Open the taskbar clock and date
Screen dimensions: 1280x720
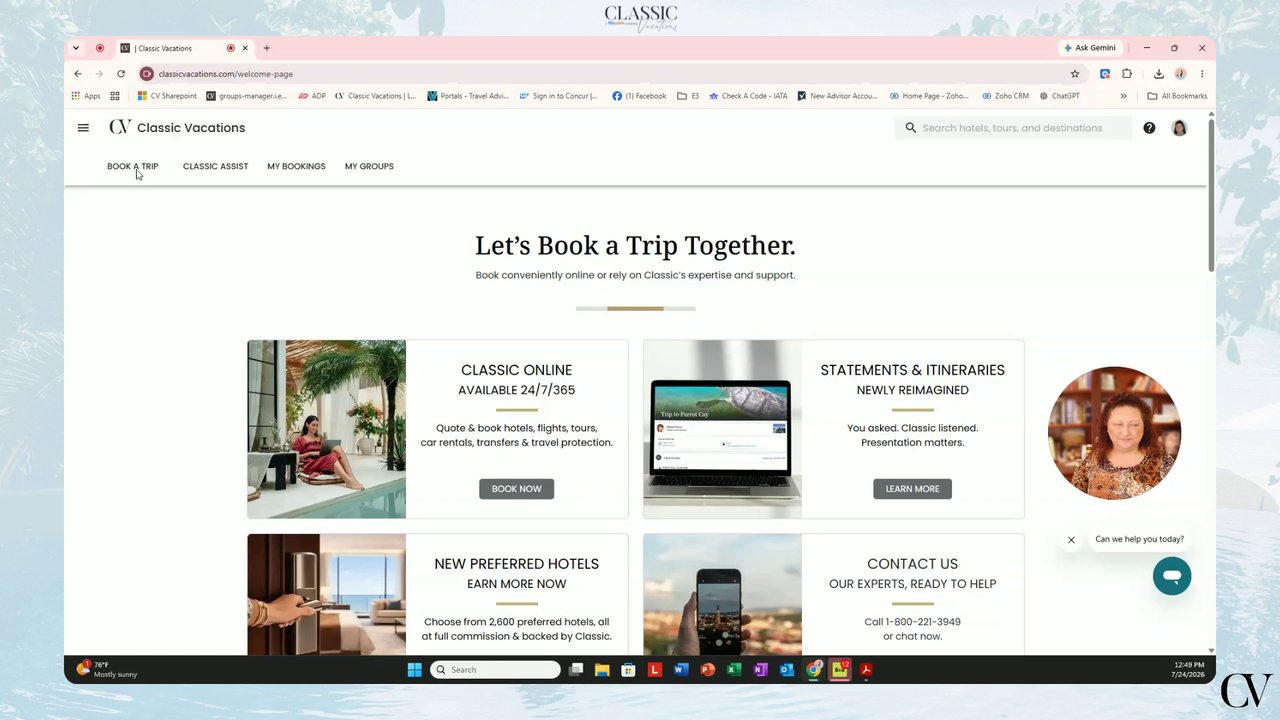tap(1189, 669)
